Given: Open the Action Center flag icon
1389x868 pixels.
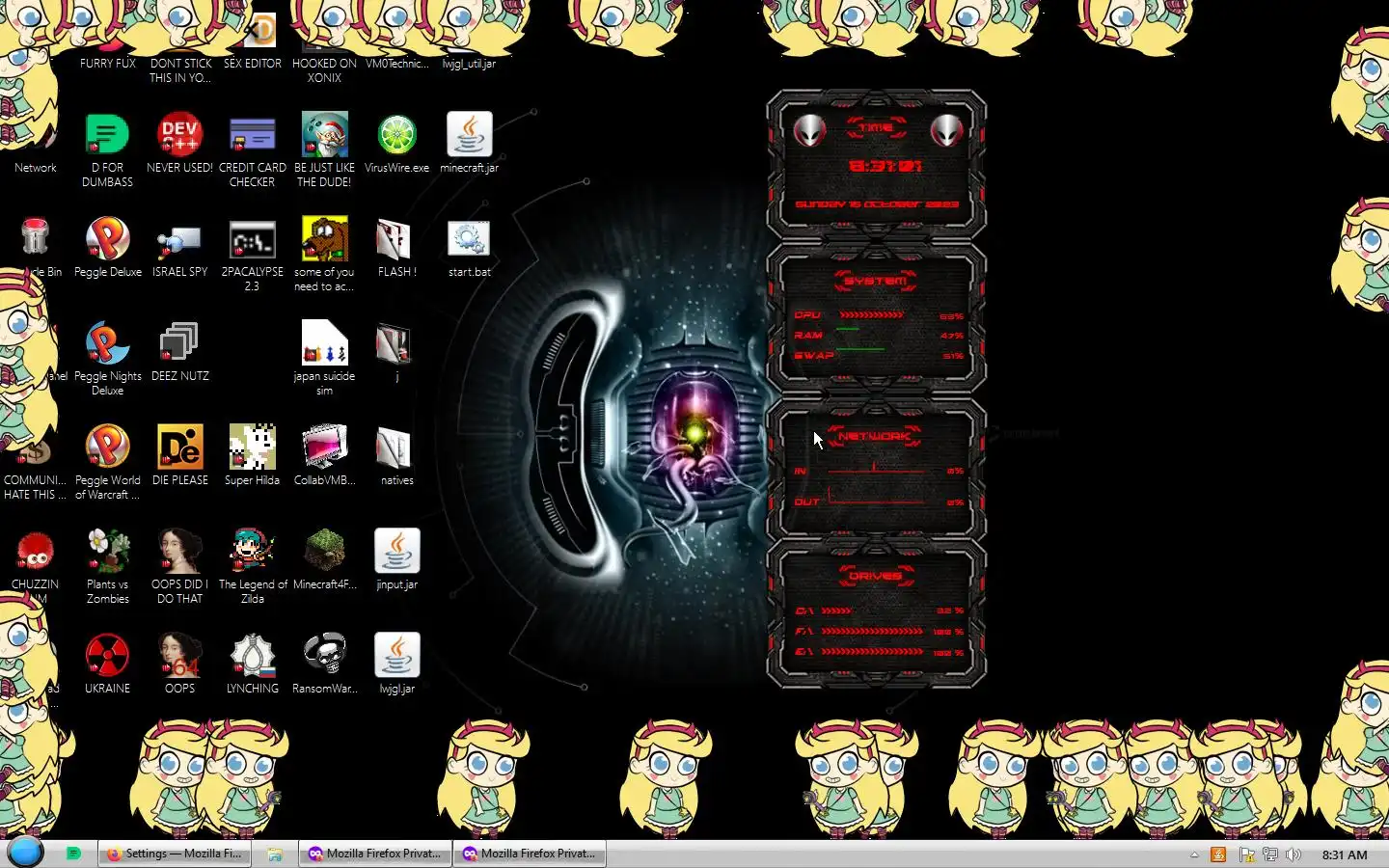Looking at the screenshot, I should (x=1246, y=854).
